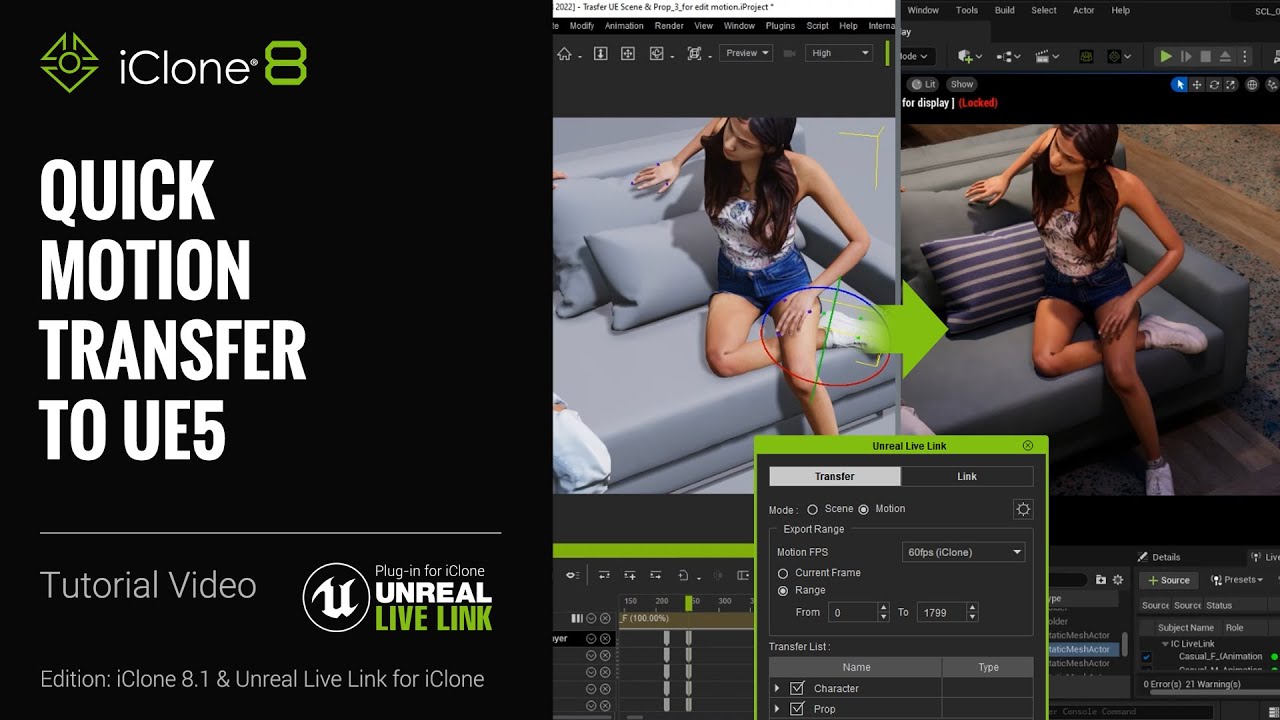Open the Unreal Details tab

tap(1159, 557)
